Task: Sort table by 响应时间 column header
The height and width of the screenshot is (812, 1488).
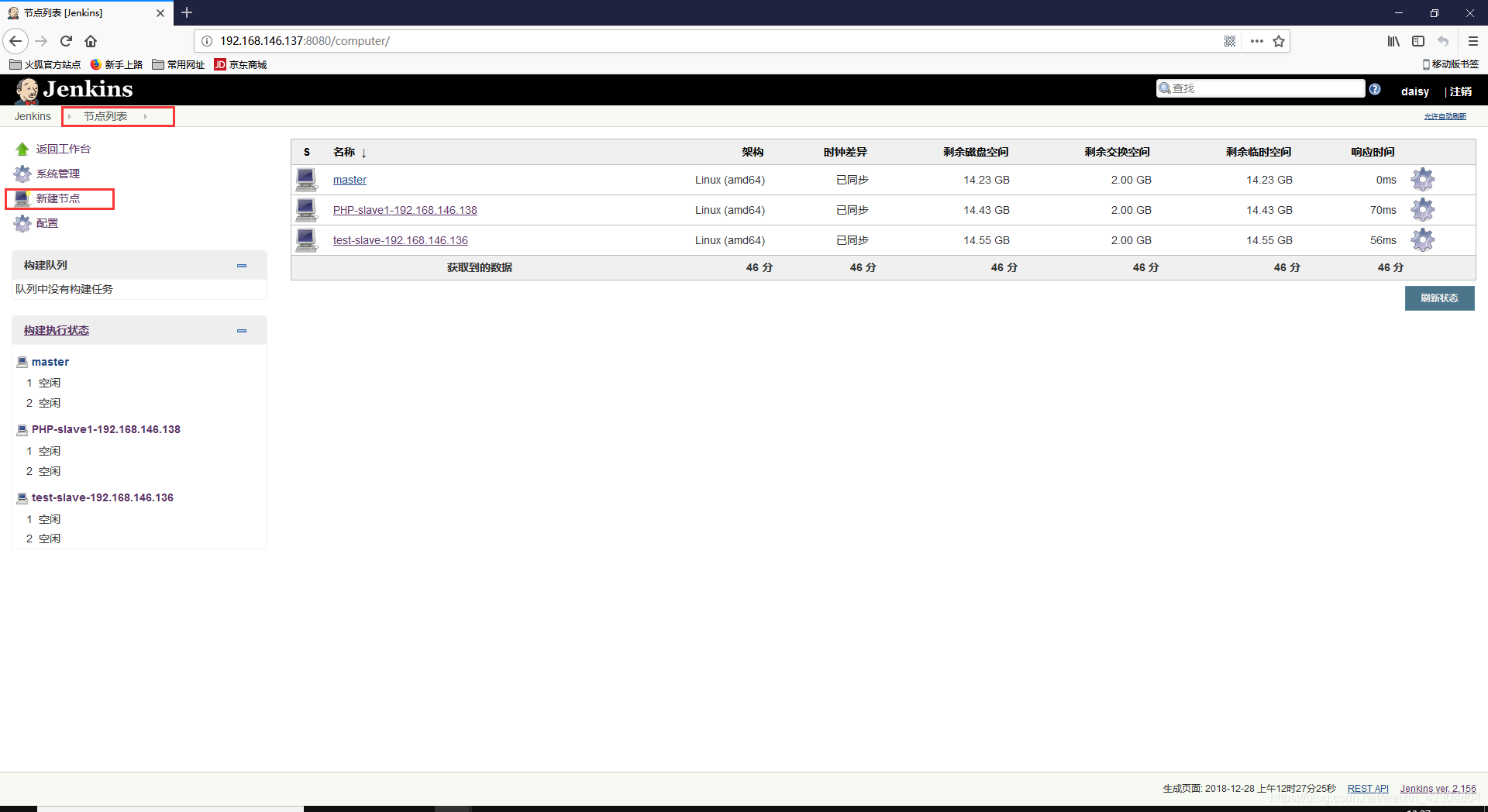Action: coord(1373,152)
